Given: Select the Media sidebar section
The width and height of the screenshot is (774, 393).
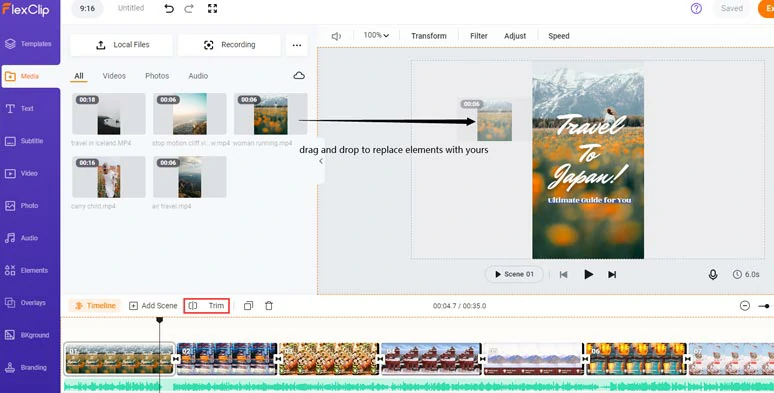Looking at the screenshot, I should pyautogui.click(x=30, y=76).
